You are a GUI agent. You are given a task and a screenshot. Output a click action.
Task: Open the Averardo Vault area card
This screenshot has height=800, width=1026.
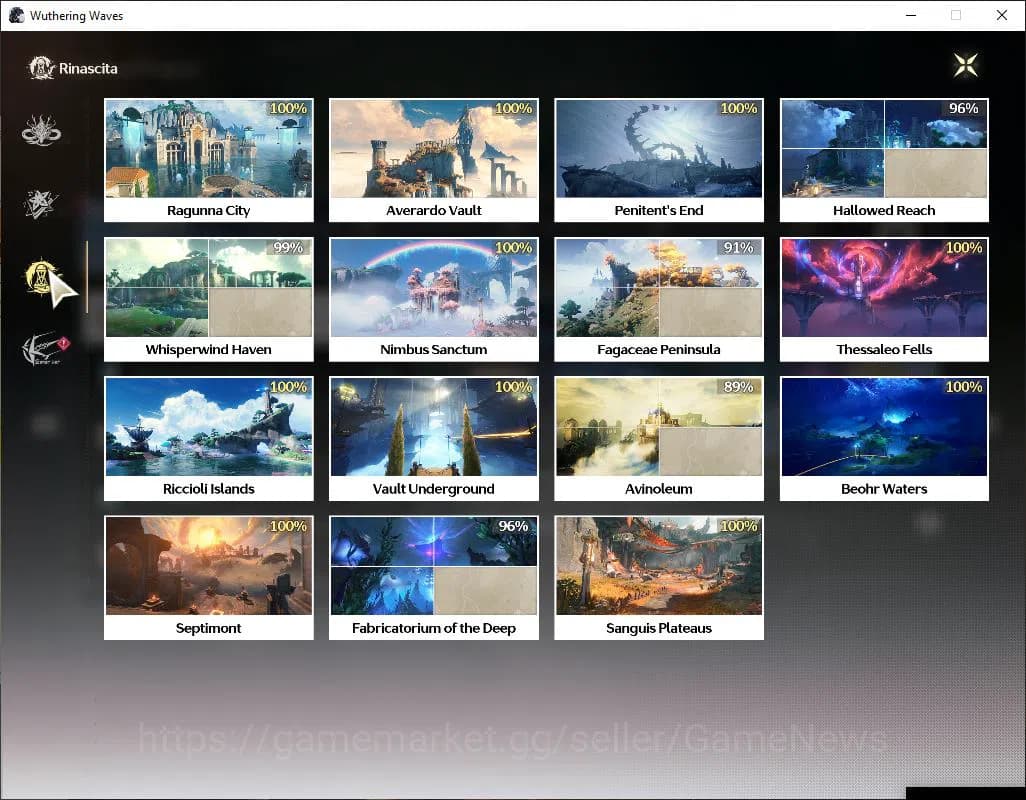click(x=434, y=159)
